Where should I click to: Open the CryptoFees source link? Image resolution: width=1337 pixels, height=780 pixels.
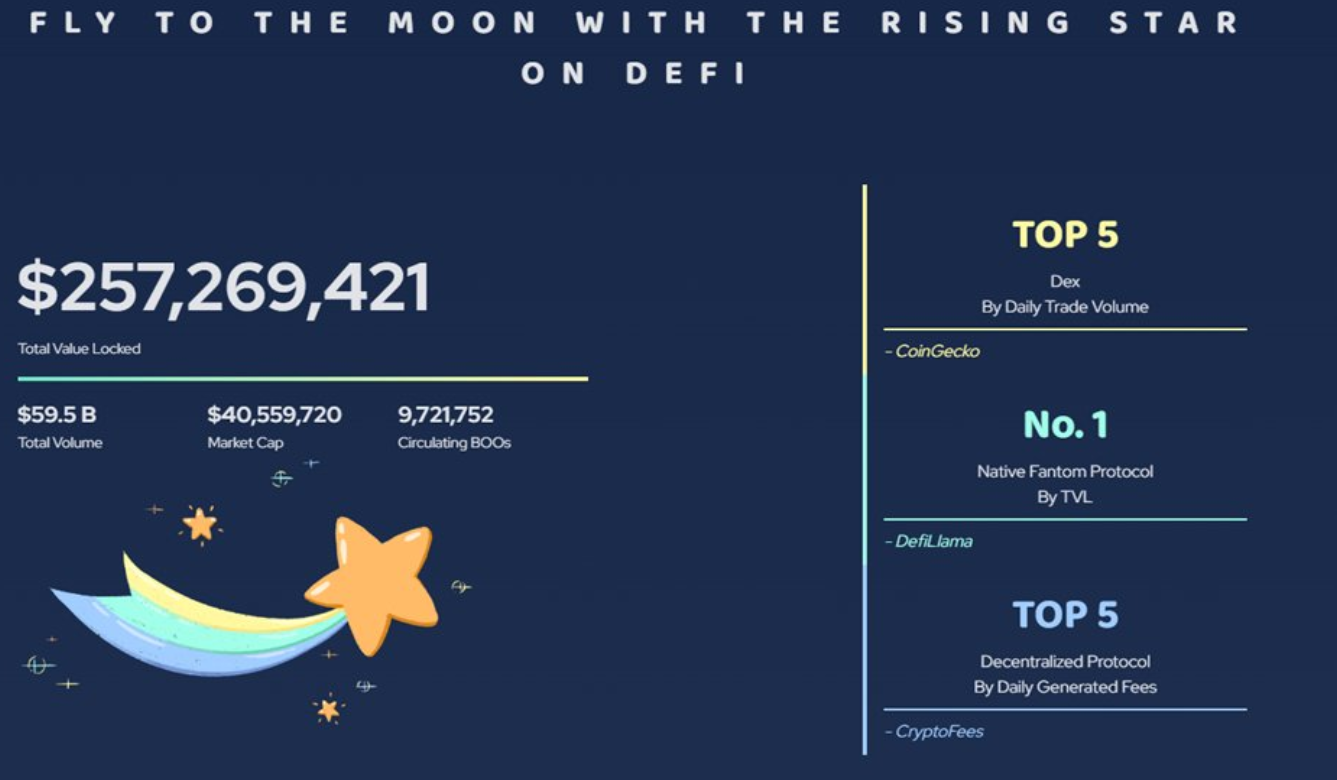click(939, 732)
